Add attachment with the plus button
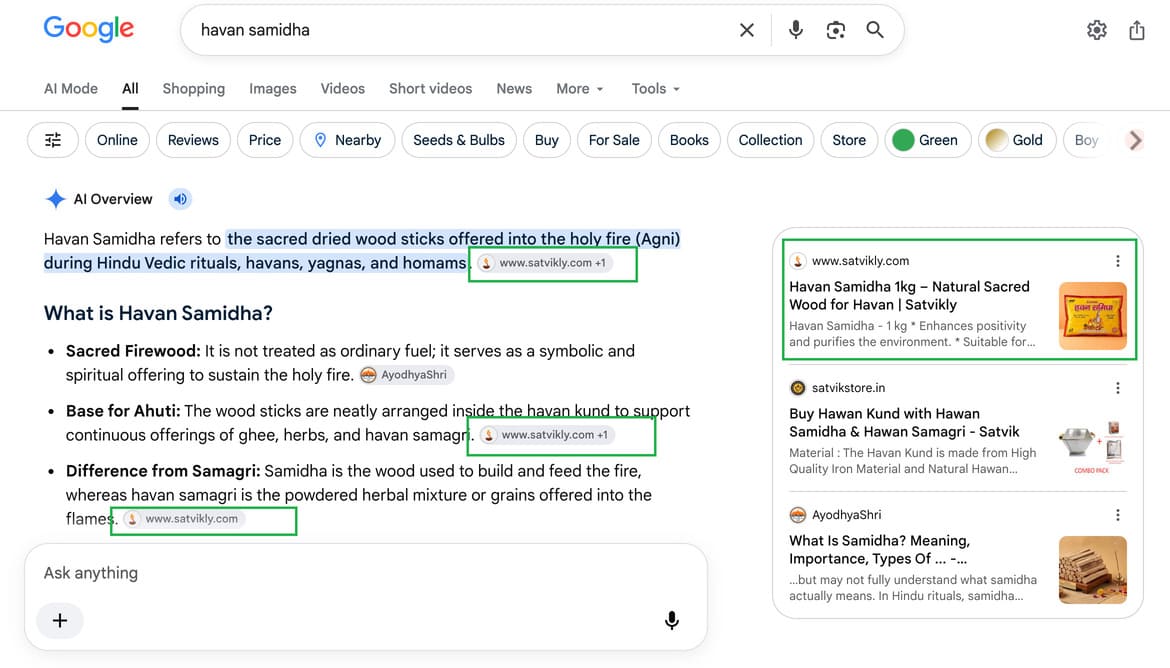Screen dimensions: 1170x668 click(x=60, y=620)
